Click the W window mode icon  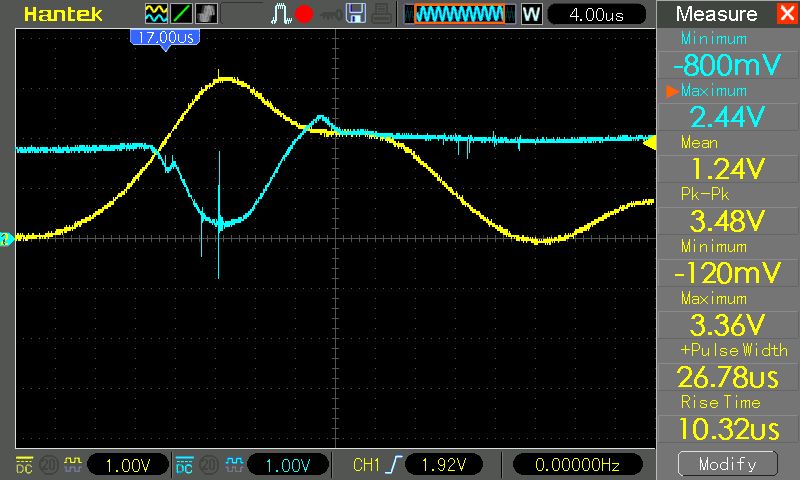(x=531, y=14)
